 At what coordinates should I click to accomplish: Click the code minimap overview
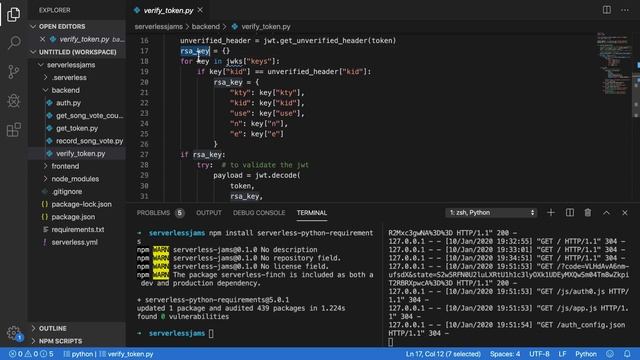click(612, 63)
